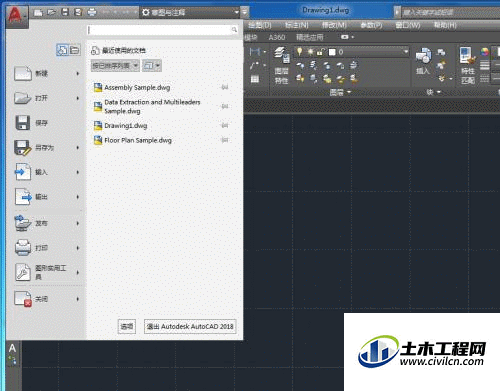
Task: Pin Data Extraction and Multileaders Sample.dwg
Action: click(225, 106)
